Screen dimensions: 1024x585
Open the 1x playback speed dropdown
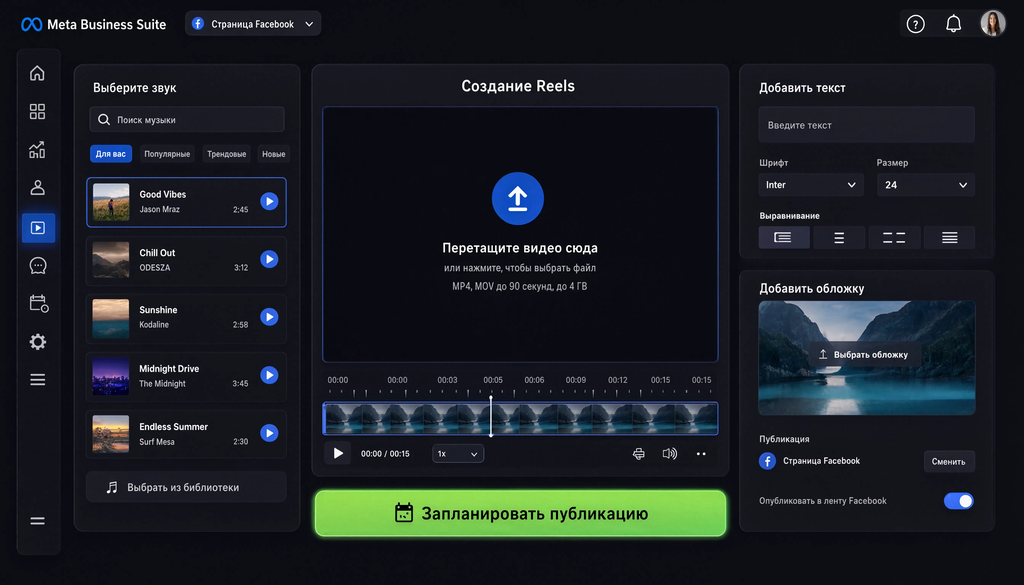[x=458, y=454]
